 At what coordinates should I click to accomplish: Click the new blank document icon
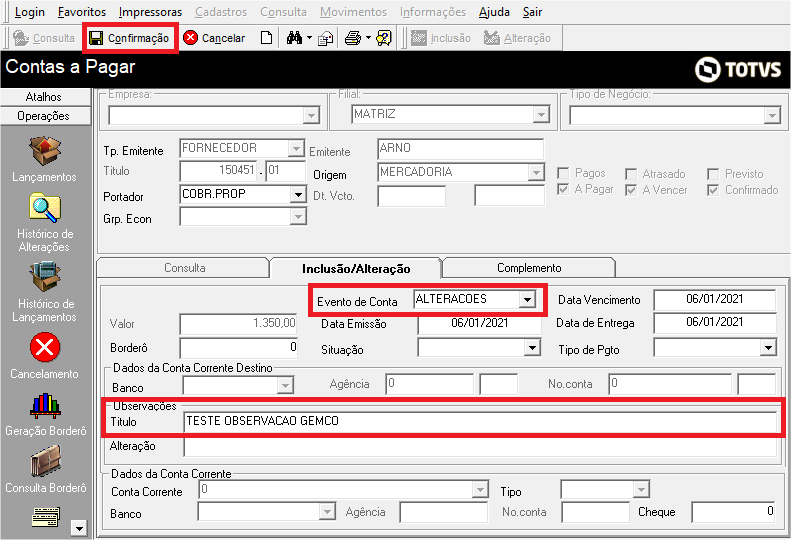pyautogui.click(x=266, y=38)
